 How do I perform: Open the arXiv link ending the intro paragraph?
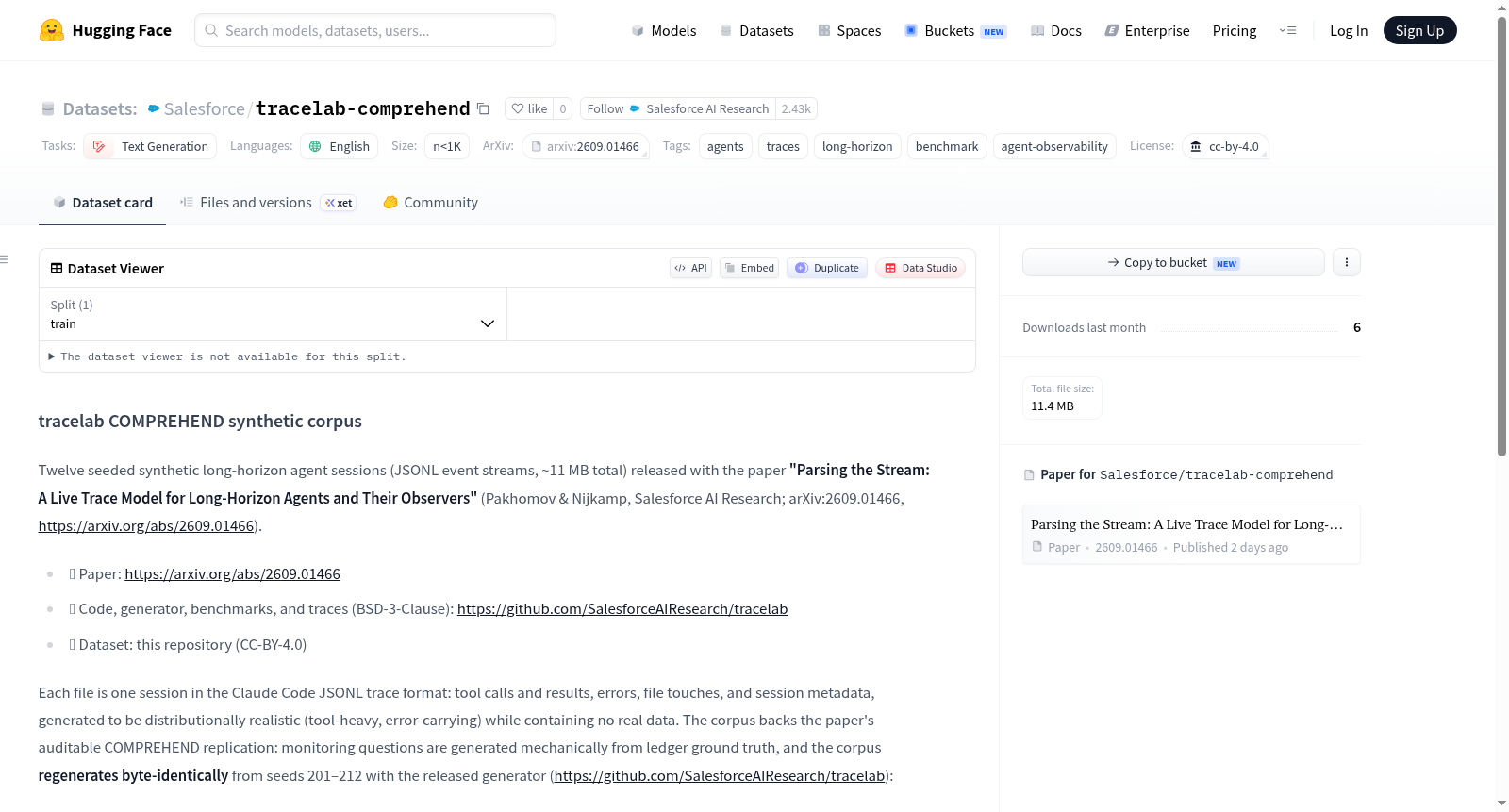pos(146,525)
